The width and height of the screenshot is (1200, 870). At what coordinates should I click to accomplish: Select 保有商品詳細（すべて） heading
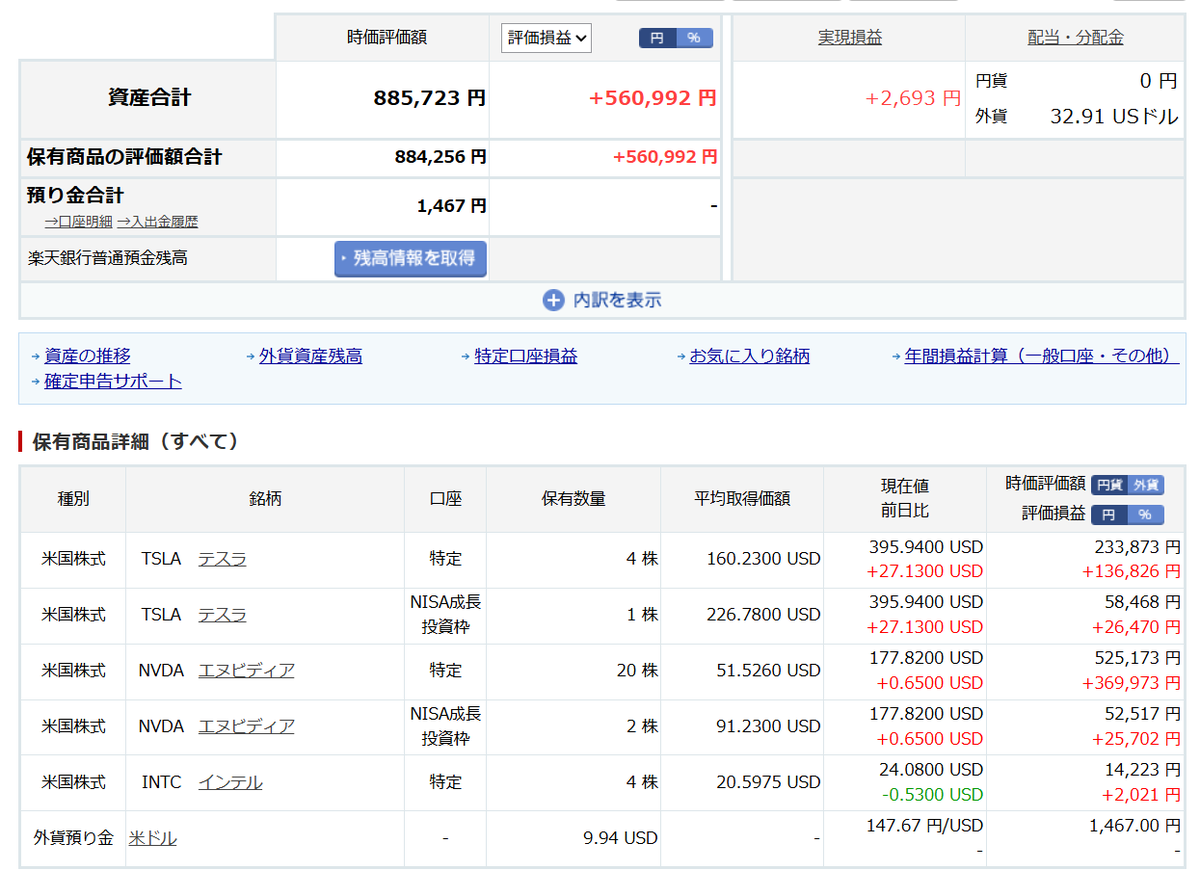(136, 441)
